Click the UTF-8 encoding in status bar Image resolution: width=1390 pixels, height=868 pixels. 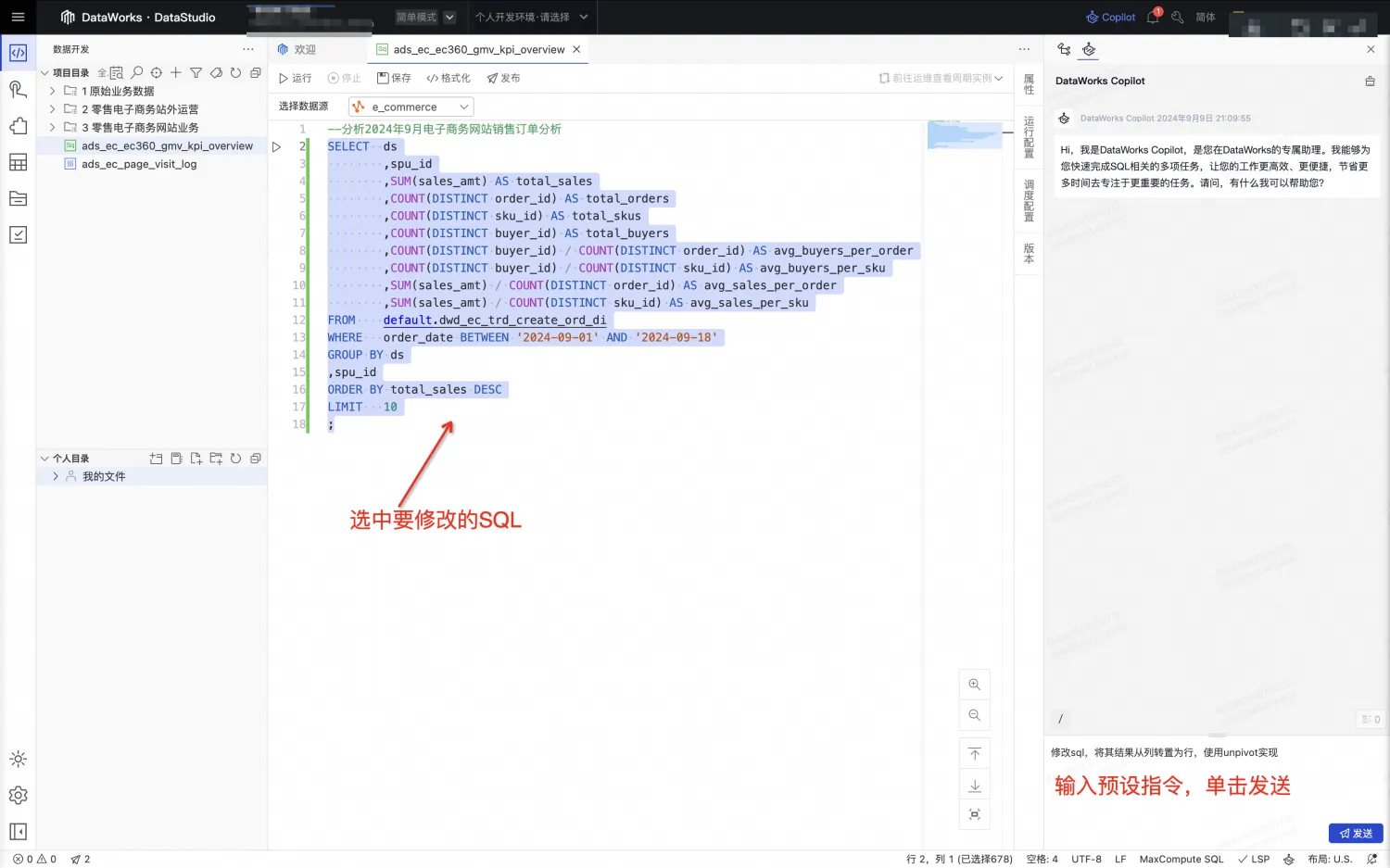point(1086,859)
